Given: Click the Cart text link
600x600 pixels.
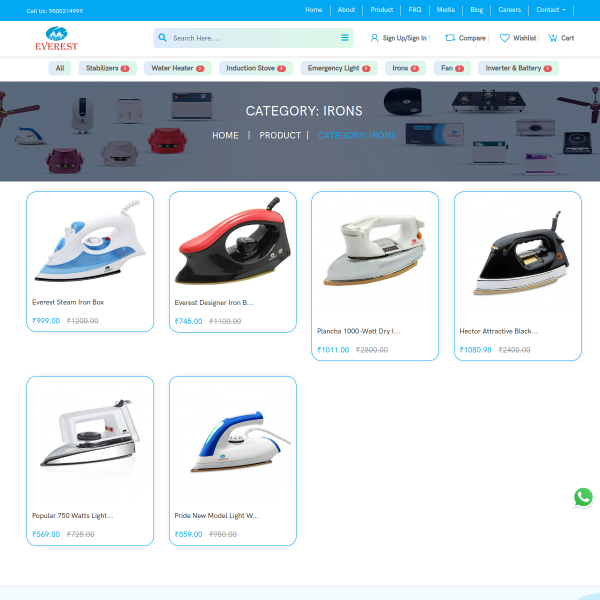Looking at the screenshot, I should click(x=567, y=38).
